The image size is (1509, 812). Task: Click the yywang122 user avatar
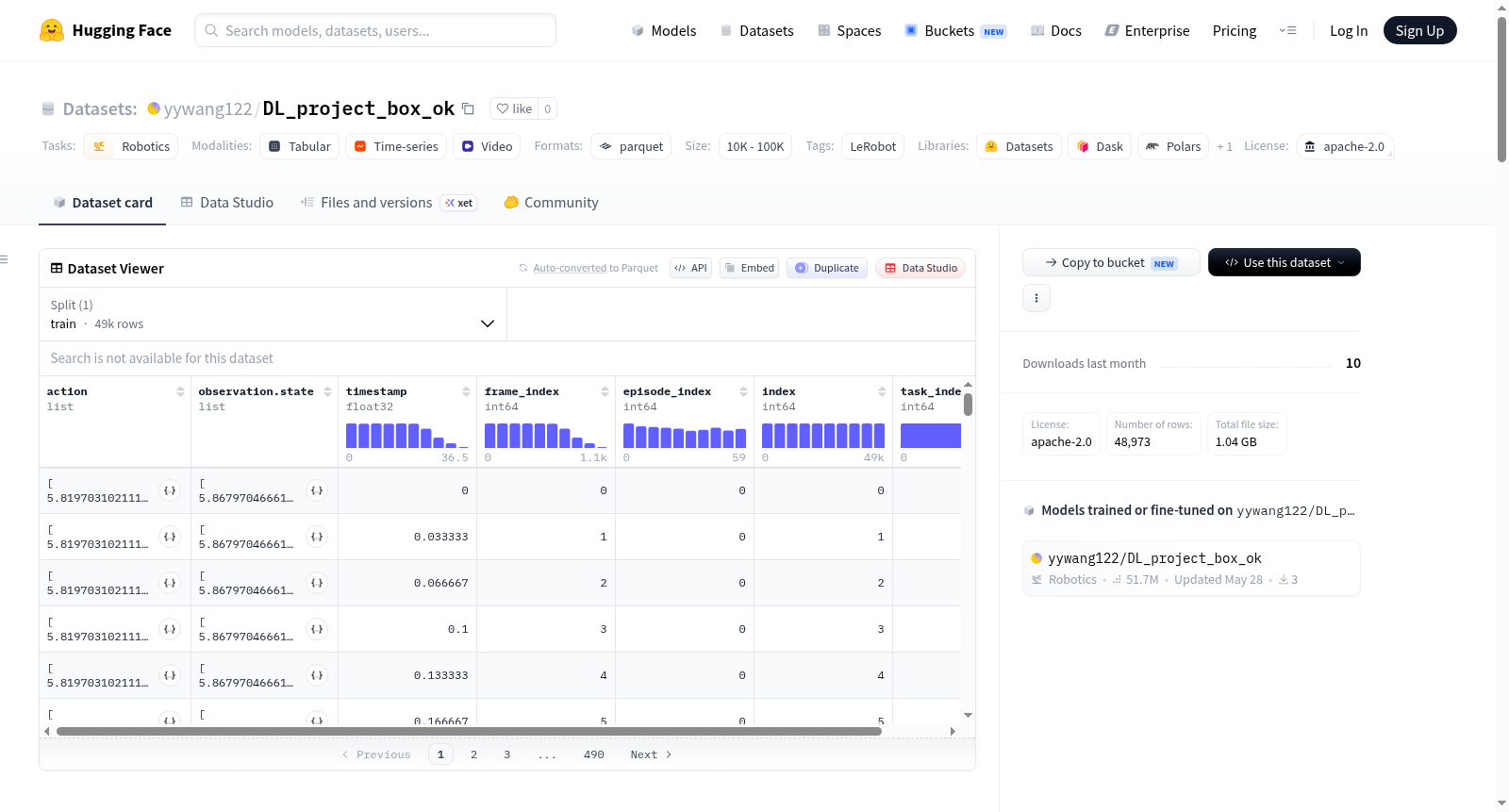click(154, 108)
